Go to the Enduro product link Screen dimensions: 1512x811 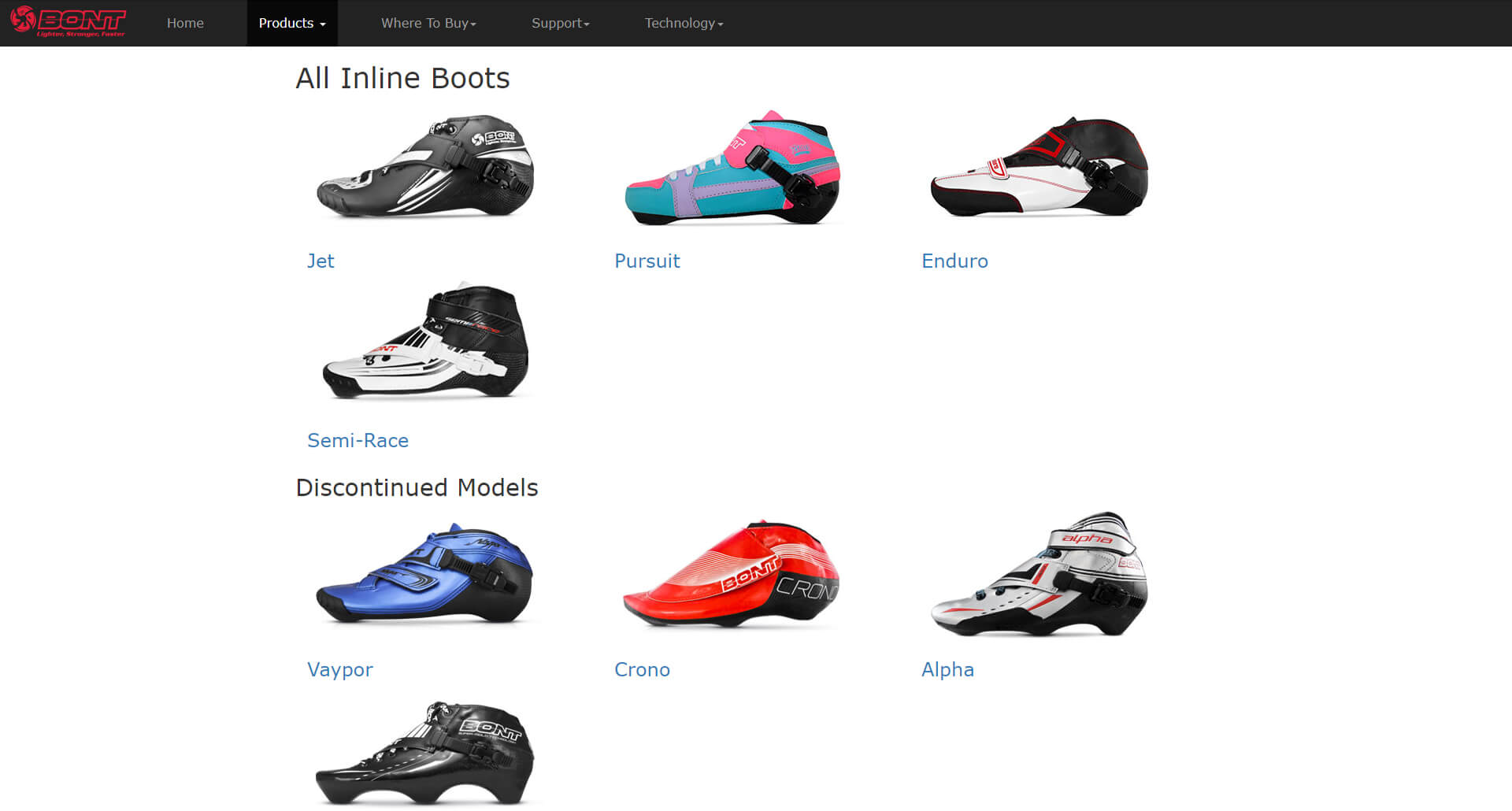(x=954, y=261)
